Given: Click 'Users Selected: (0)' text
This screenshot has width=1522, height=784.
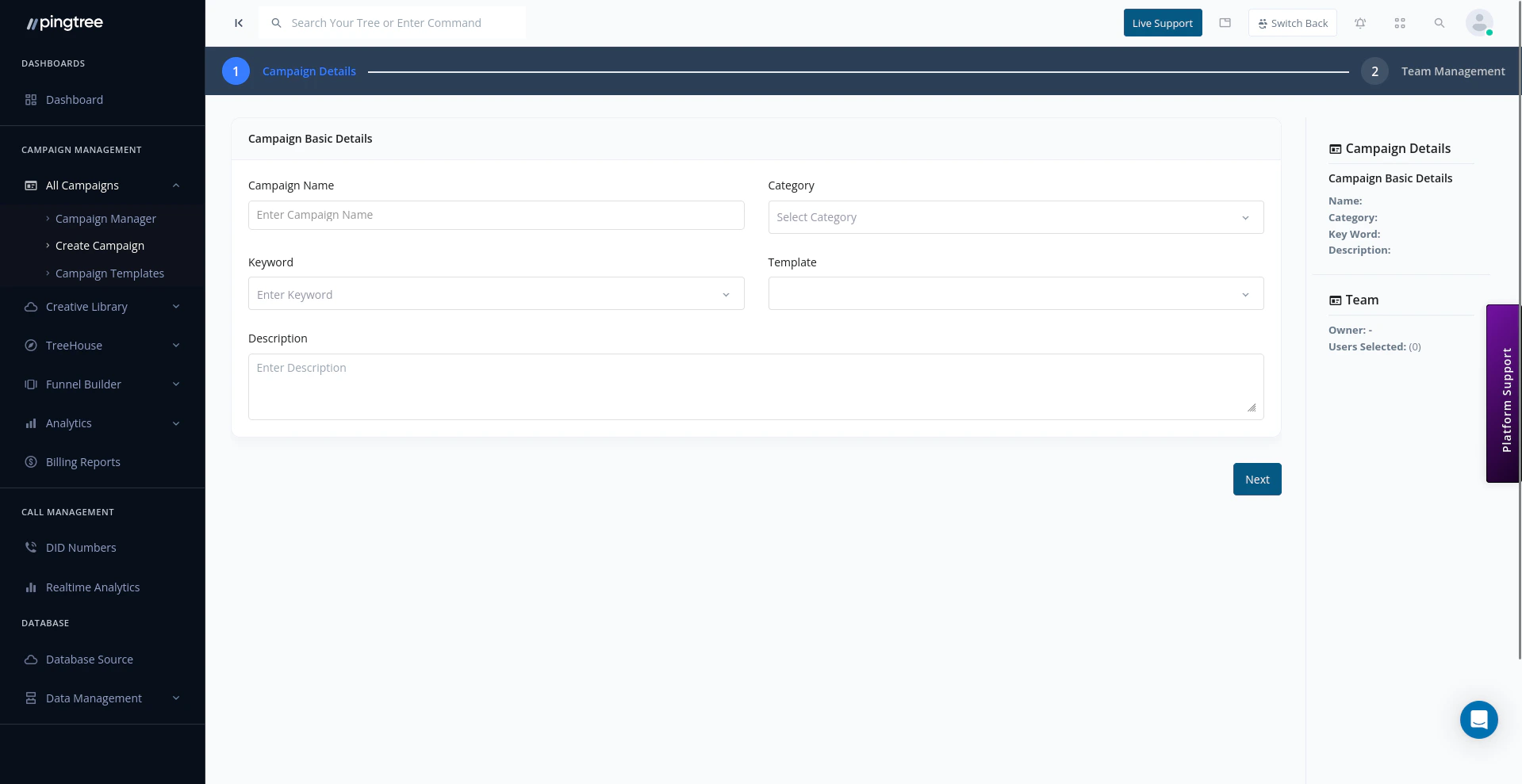Looking at the screenshot, I should coord(1374,347).
